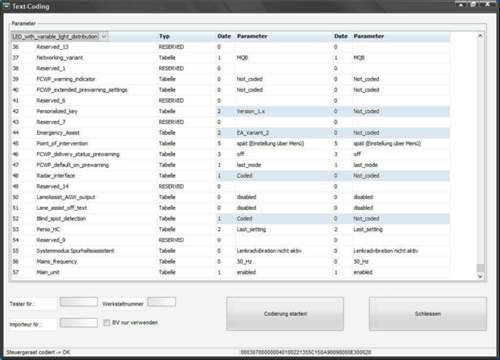Tick the BV nur verwenden checkbox

107,323
